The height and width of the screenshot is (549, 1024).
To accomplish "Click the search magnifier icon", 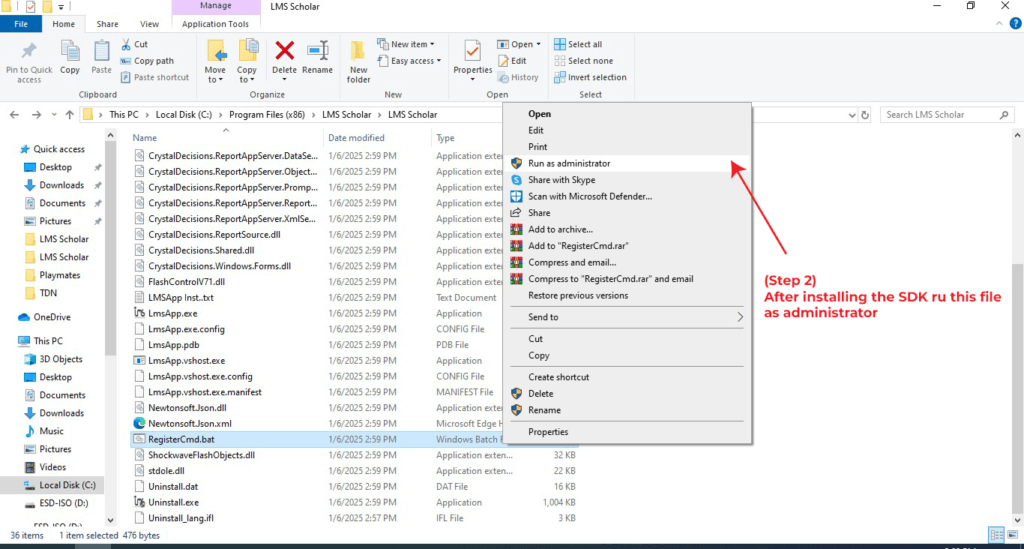I will click(x=1004, y=115).
